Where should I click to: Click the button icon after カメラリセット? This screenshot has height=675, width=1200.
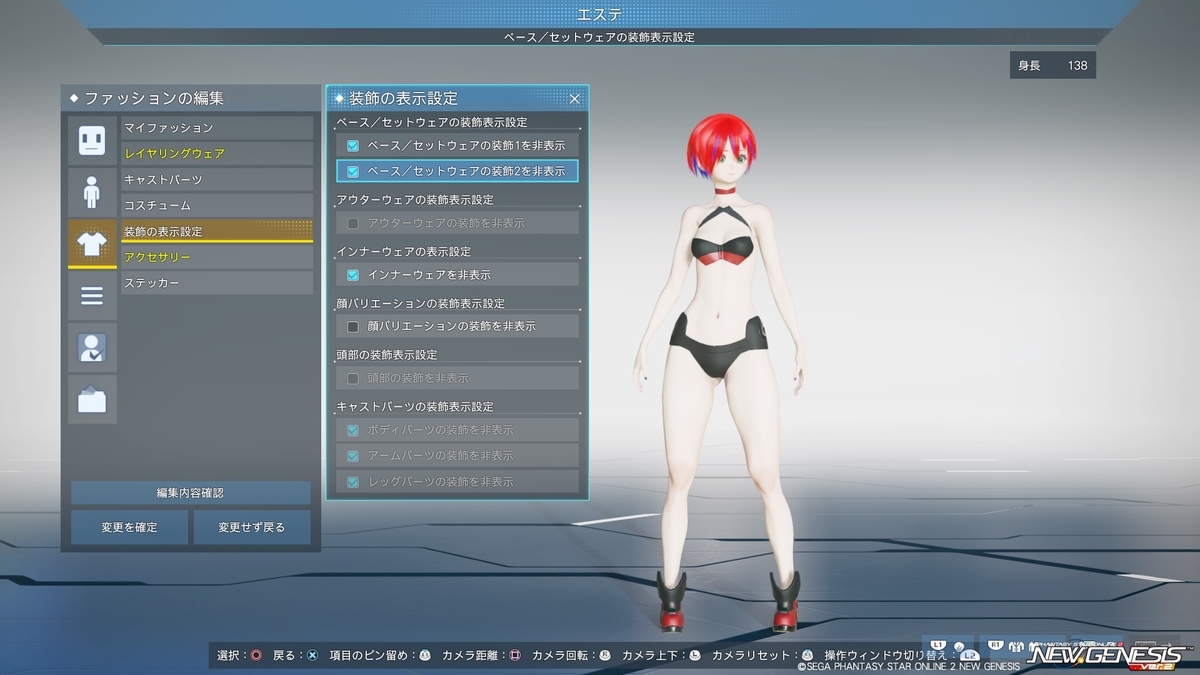click(807, 656)
